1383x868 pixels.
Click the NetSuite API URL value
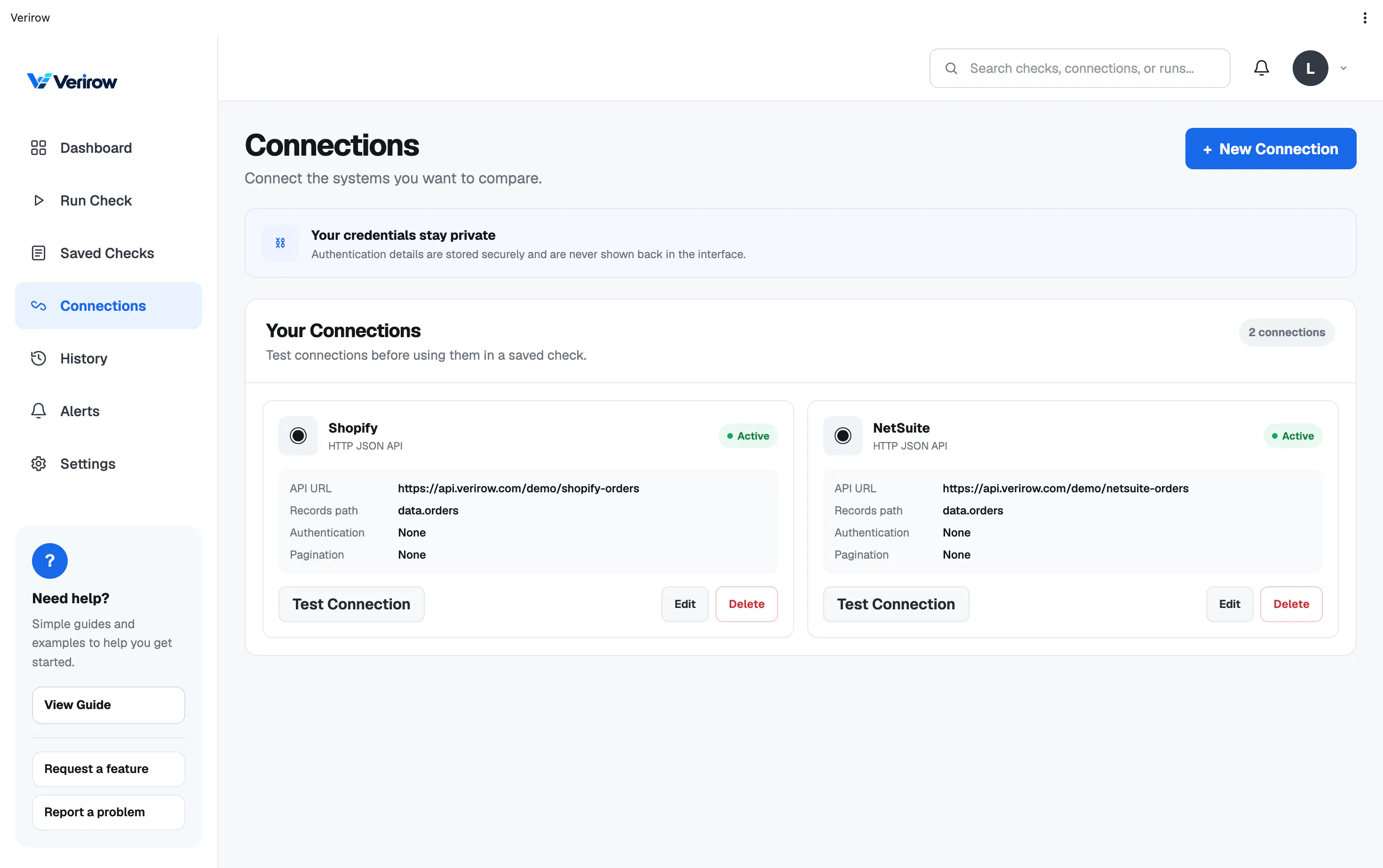click(1065, 489)
